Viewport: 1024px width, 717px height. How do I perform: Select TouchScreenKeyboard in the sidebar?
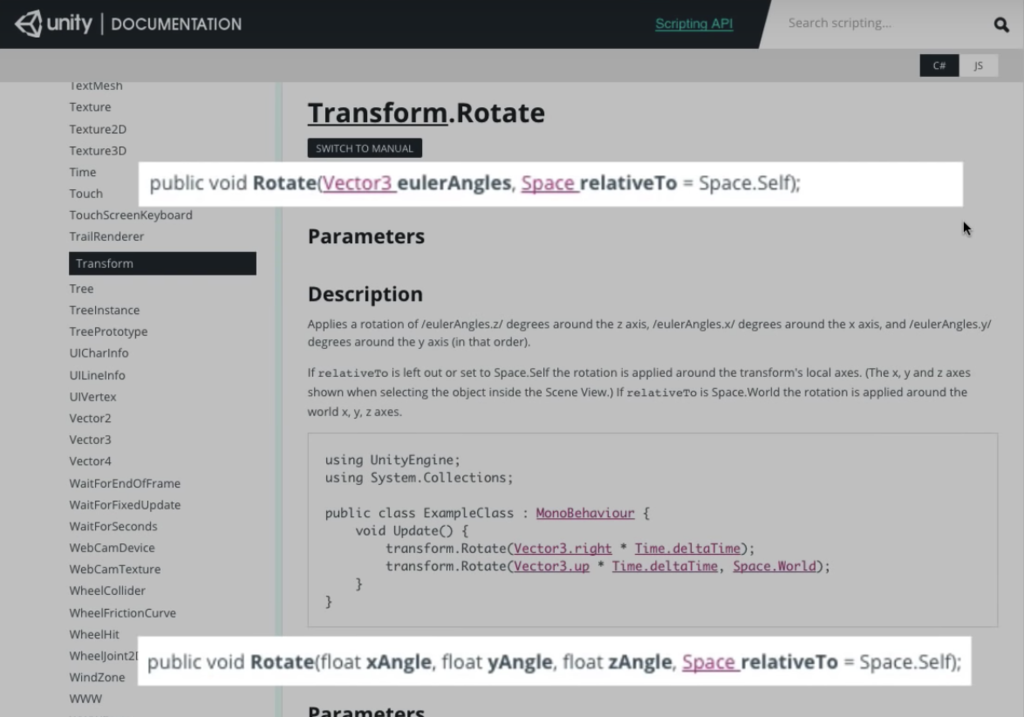click(x=131, y=215)
